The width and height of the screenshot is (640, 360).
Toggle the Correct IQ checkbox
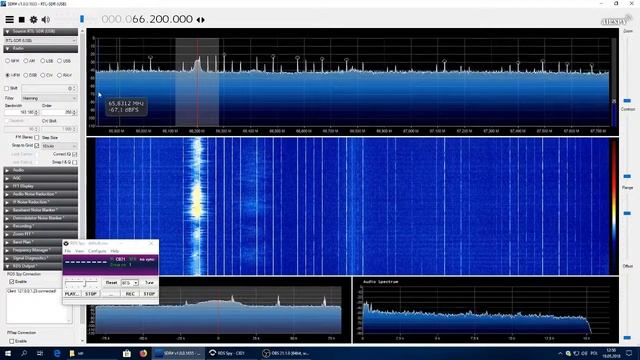coord(75,154)
